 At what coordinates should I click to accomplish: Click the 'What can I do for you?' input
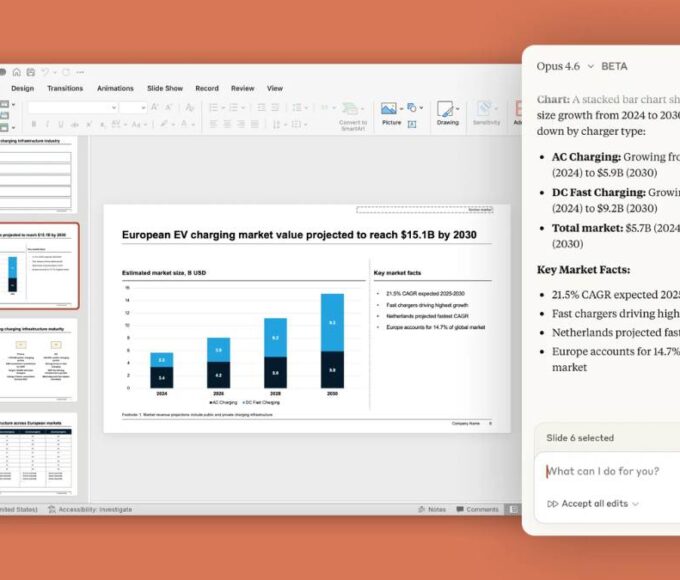click(x=607, y=472)
